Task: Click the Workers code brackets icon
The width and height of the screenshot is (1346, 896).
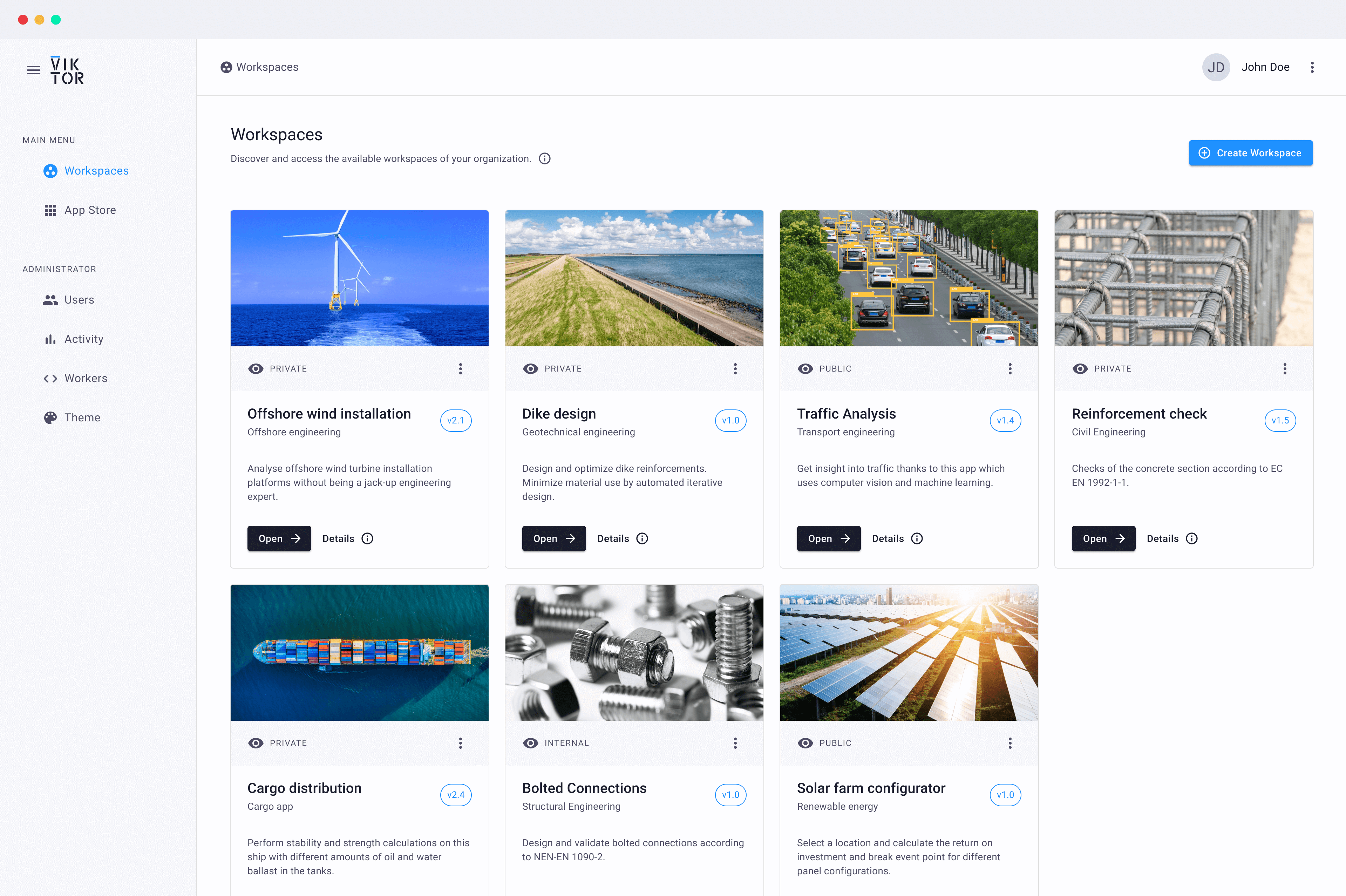Action: coord(50,378)
